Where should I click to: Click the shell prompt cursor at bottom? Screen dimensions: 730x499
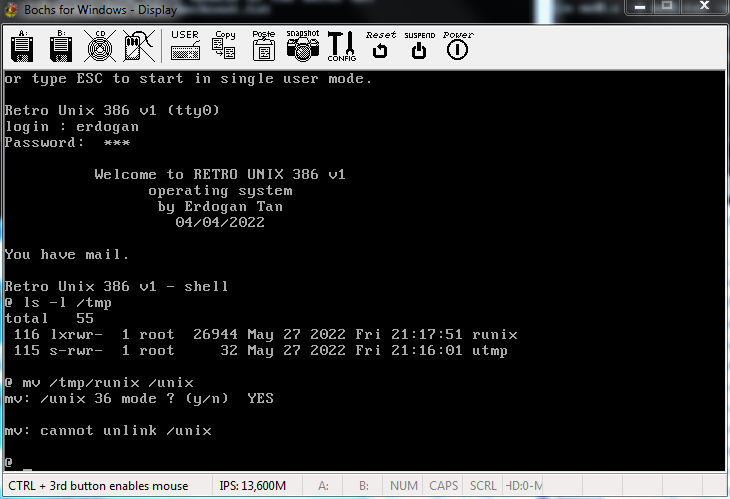pyautogui.click(x=27, y=469)
